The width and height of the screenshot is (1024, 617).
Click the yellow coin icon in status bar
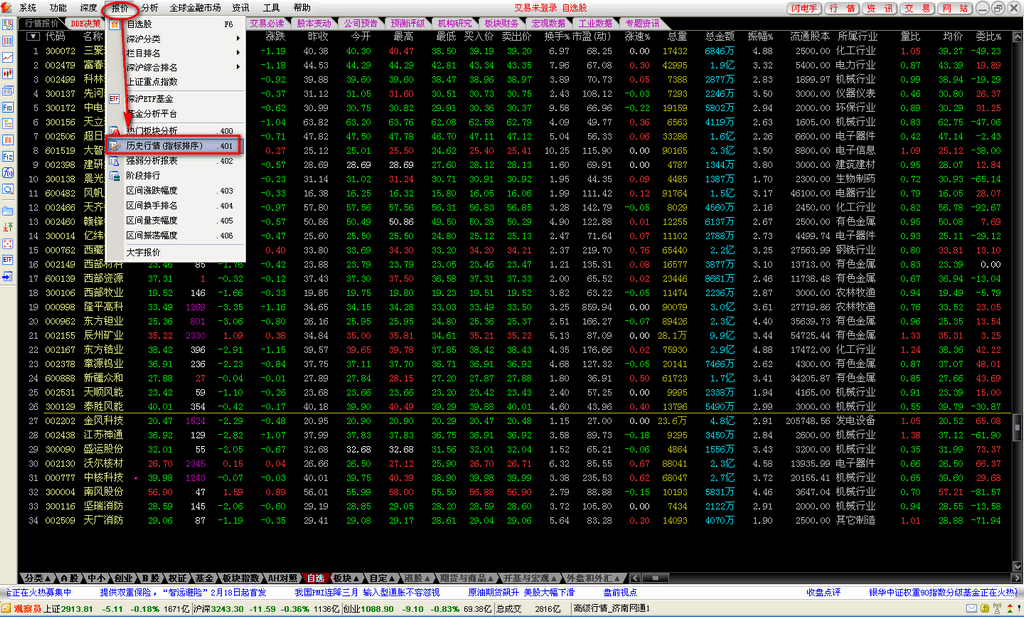click(x=984, y=609)
